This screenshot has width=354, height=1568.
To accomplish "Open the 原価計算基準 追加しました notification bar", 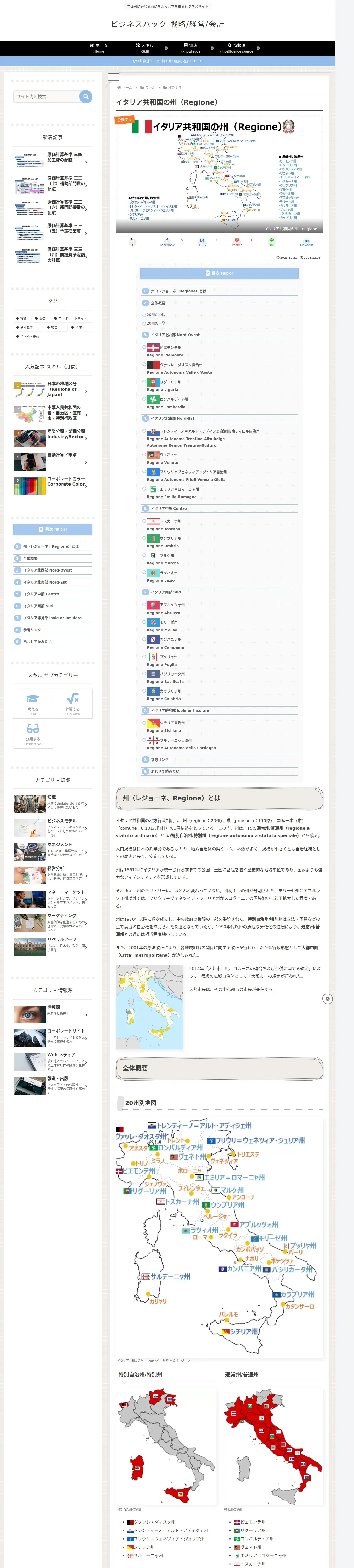I will (x=168, y=61).
